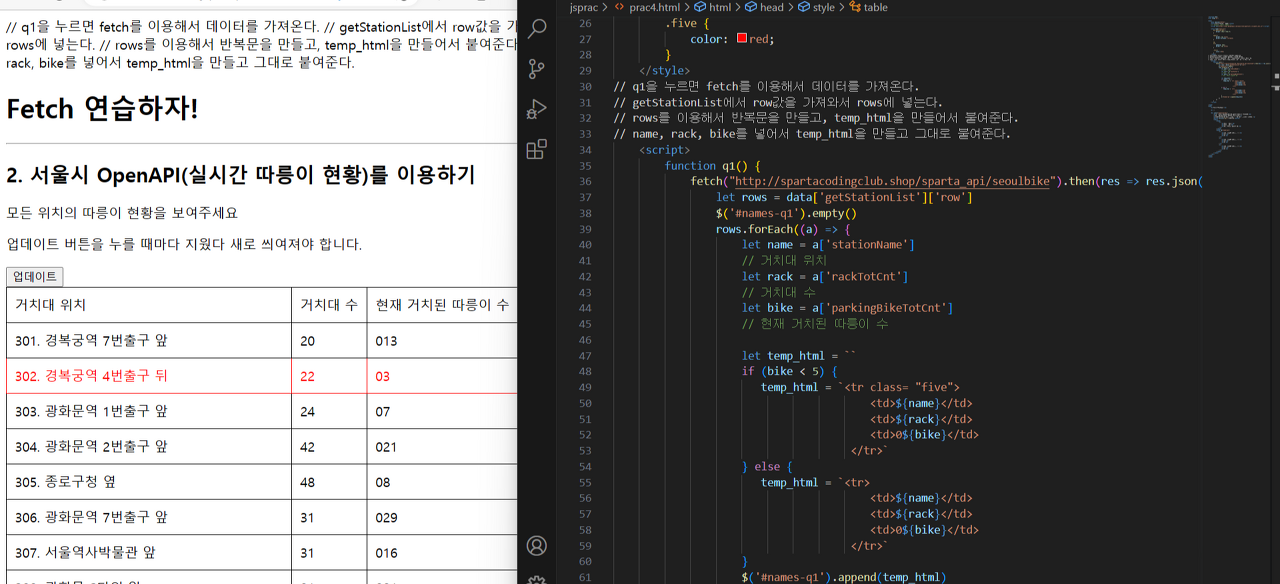Click the "$('#names-q1').empty()" line
This screenshot has height=584, width=1280.
(787, 213)
